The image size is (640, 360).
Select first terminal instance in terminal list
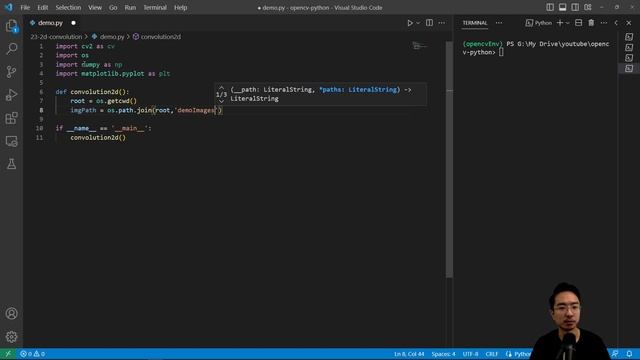pos(629,37)
